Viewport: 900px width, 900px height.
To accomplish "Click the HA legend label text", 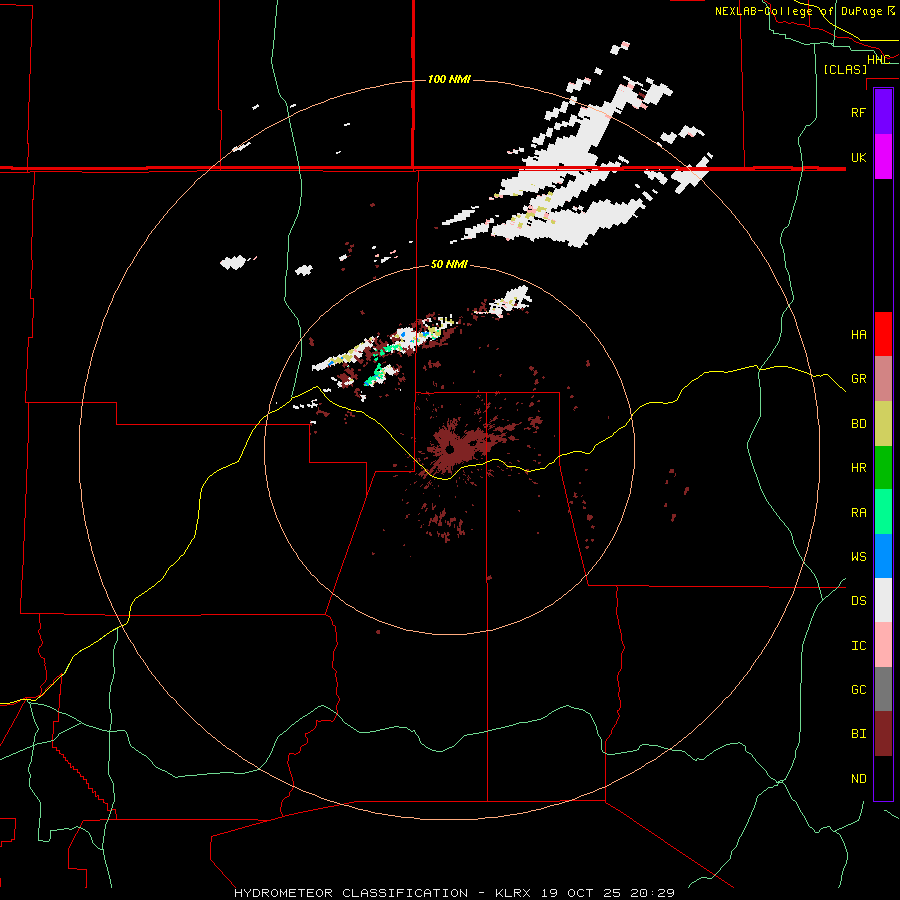I will [x=858, y=335].
